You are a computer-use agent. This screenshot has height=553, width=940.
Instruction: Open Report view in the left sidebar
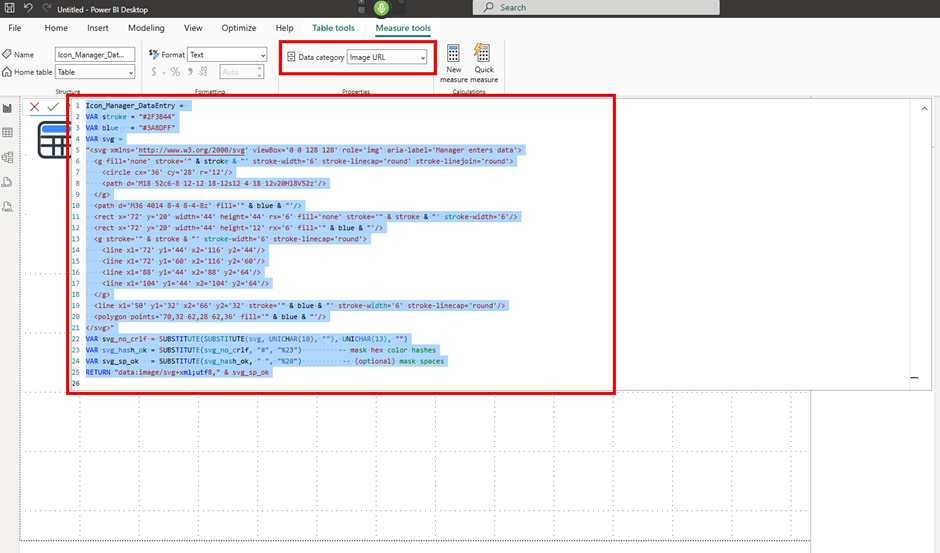coord(7,108)
